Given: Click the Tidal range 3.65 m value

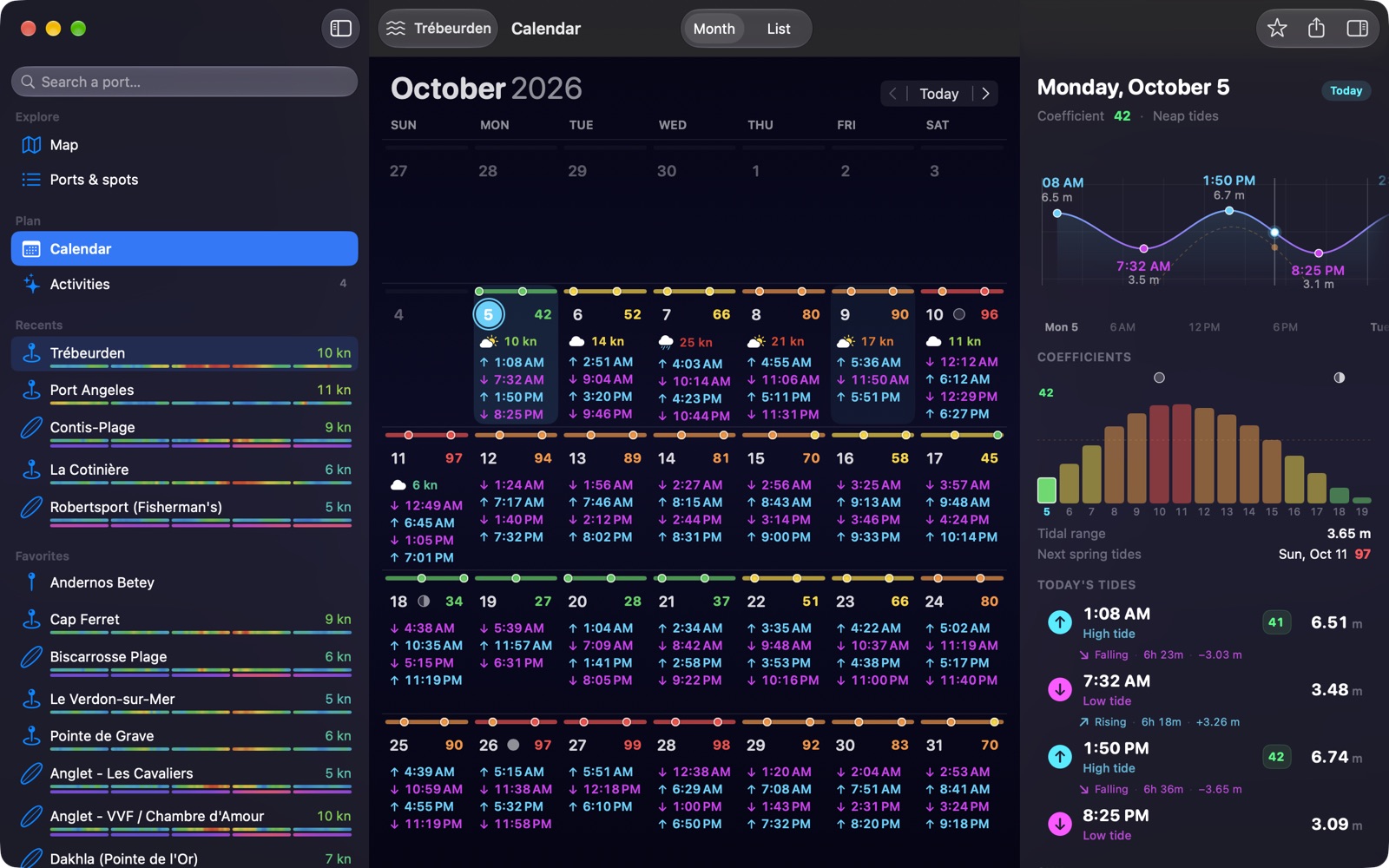Looking at the screenshot, I should click(1348, 533).
